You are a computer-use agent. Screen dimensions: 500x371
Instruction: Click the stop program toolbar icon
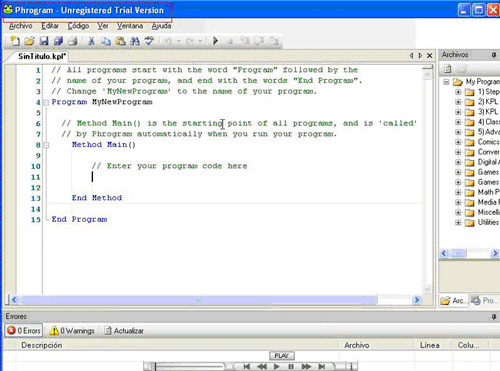[229, 41]
